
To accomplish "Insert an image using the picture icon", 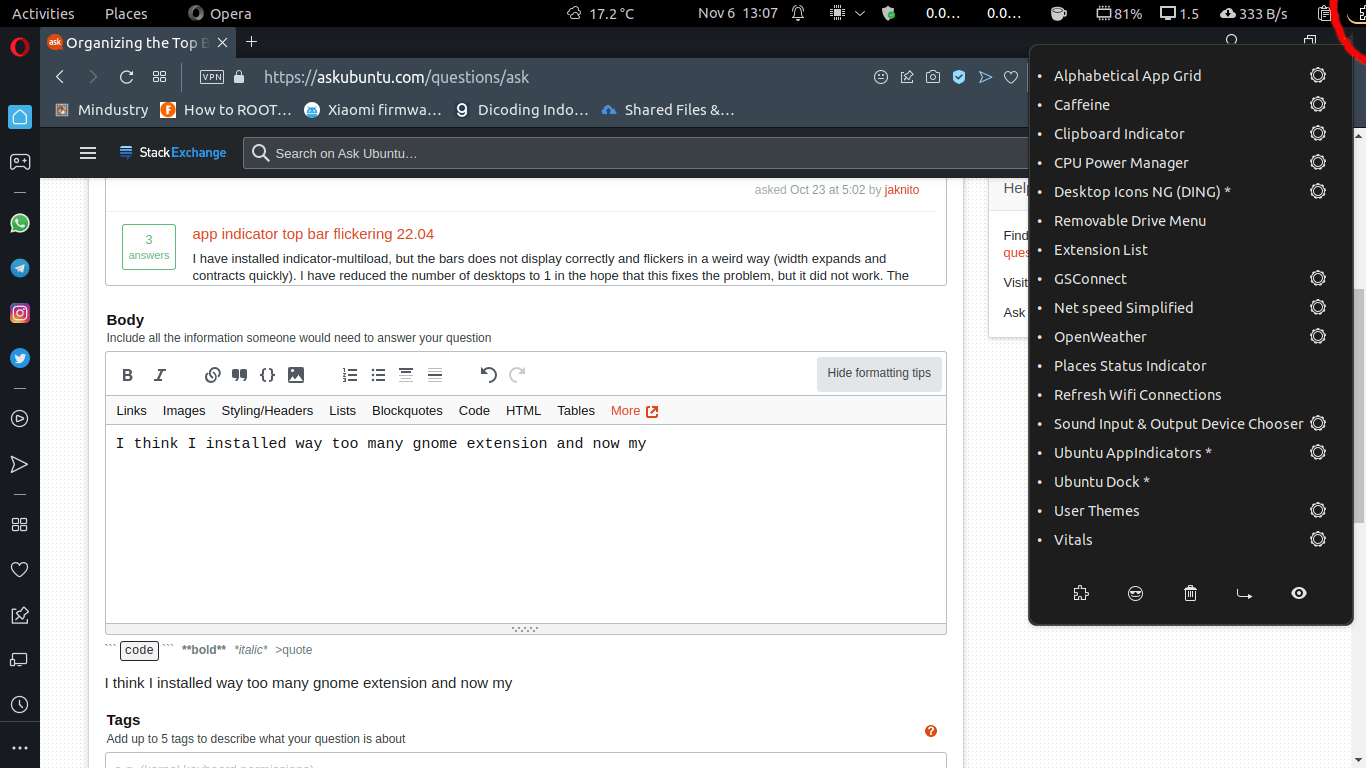I will click(x=295, y=374).
